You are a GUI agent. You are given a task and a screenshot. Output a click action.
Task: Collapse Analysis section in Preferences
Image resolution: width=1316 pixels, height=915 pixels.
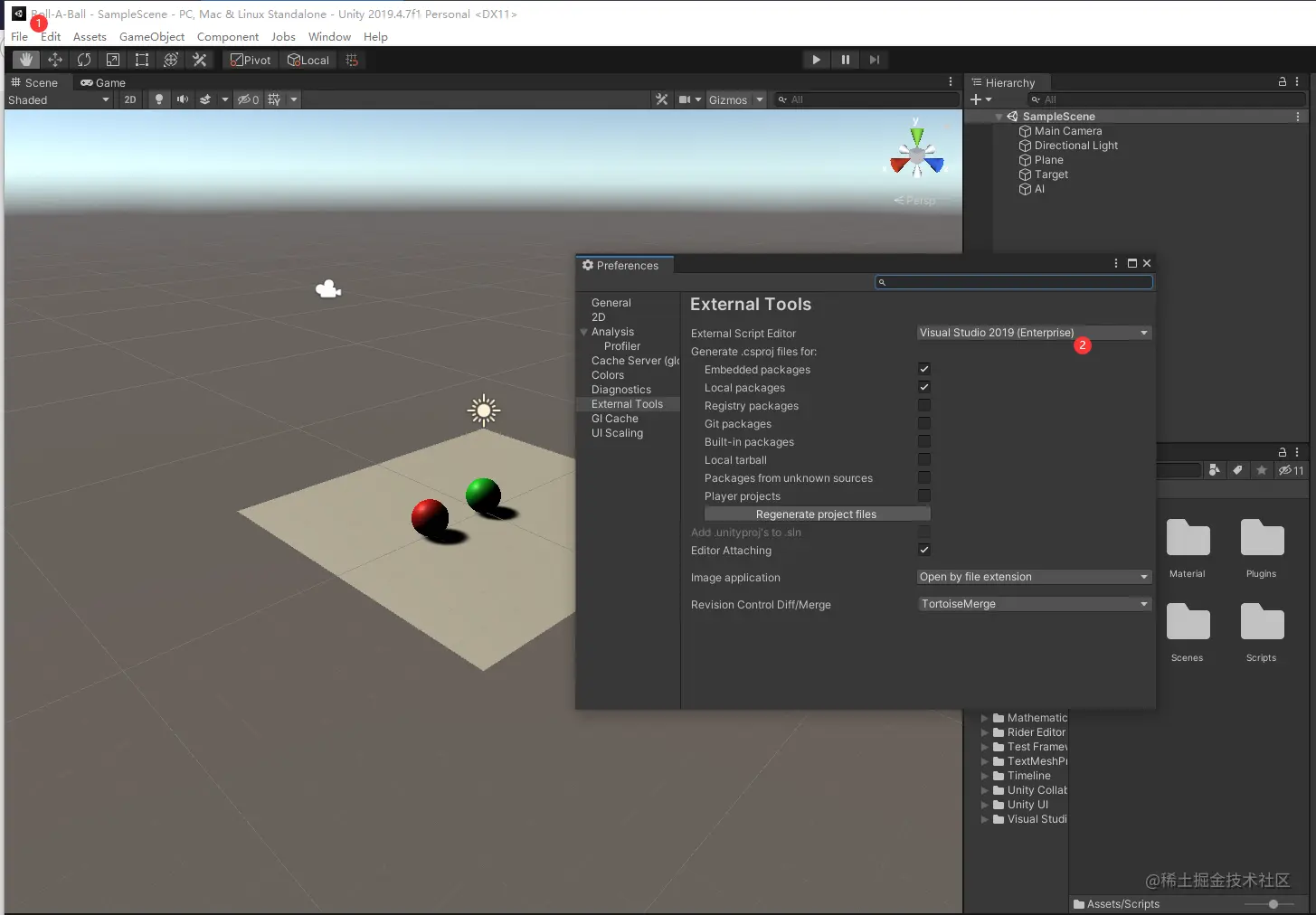click(x=583, y=332)
